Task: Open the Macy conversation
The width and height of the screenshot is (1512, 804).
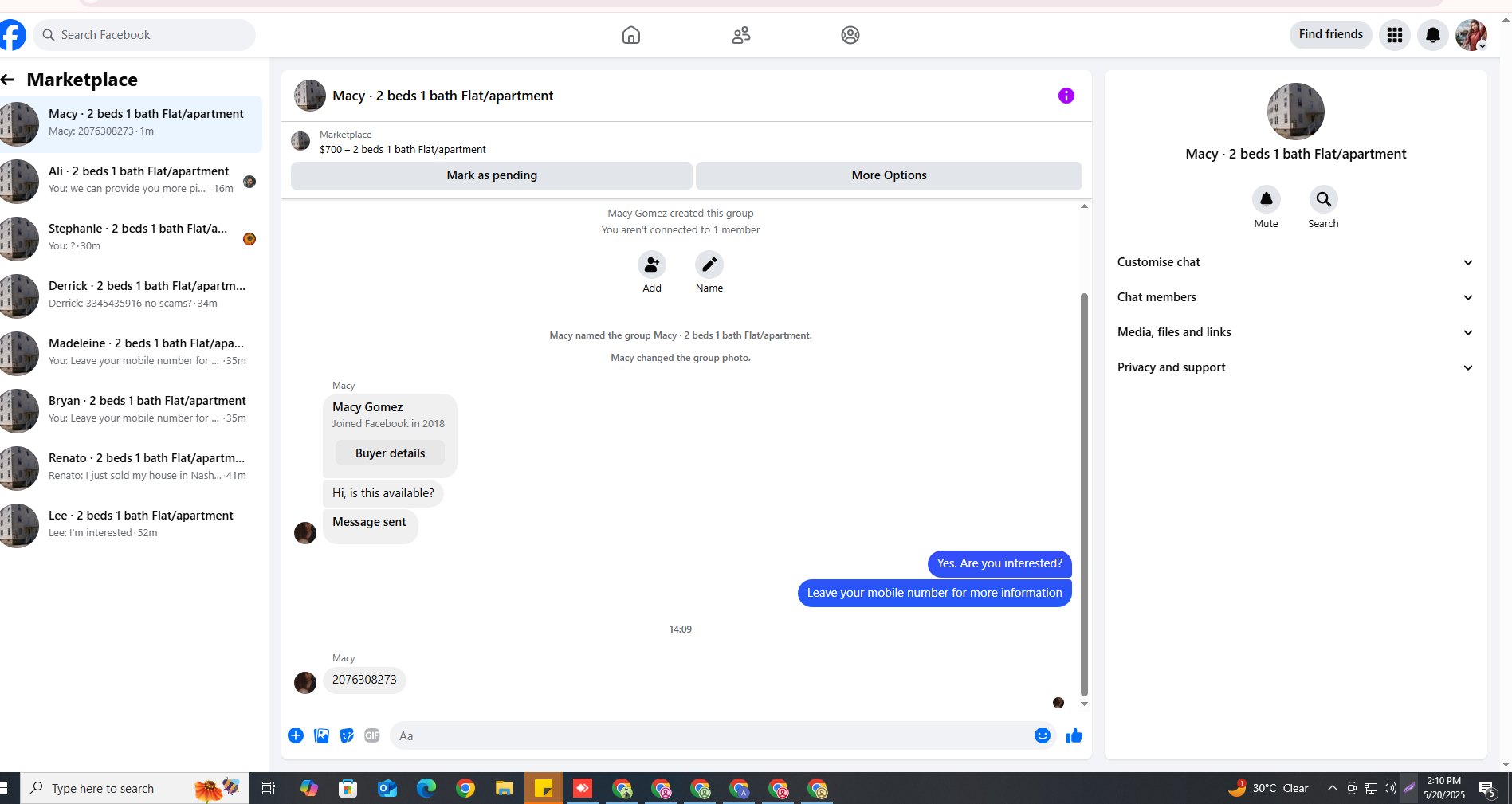Action: click(x=131, y=124)
